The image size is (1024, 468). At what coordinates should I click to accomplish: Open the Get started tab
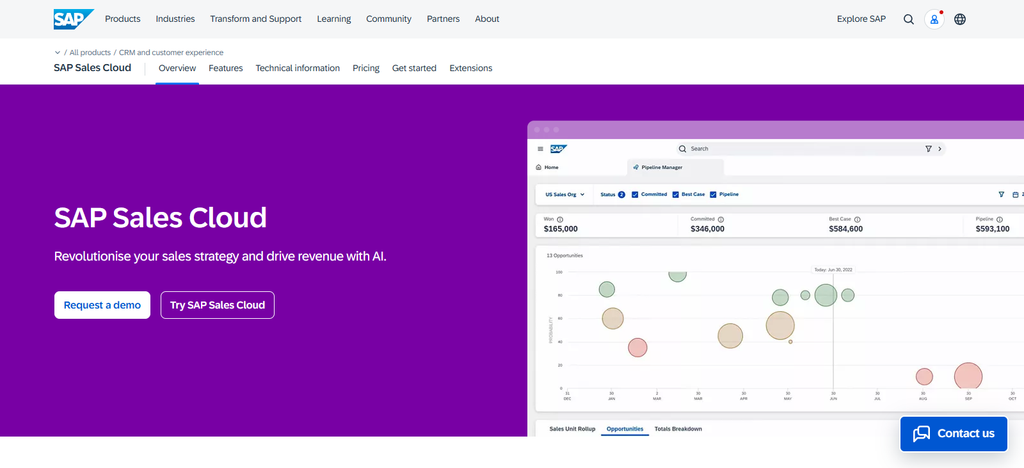(x=414, y=68)
